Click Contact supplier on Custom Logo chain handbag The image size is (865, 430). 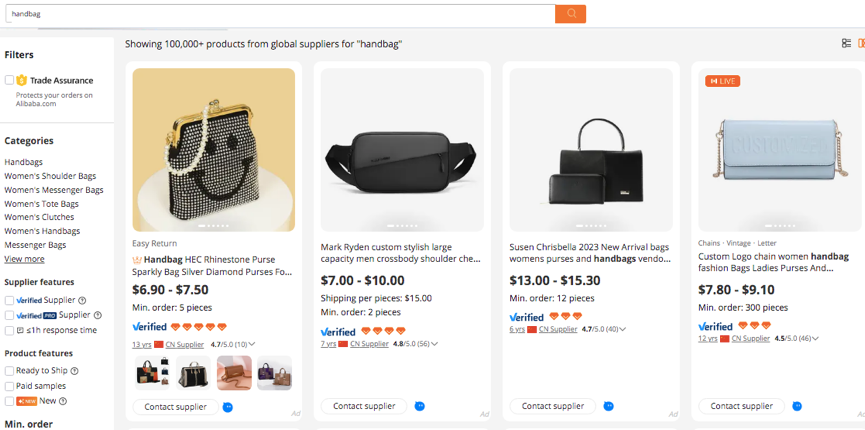pyautogui.click(x=741, y=406)
